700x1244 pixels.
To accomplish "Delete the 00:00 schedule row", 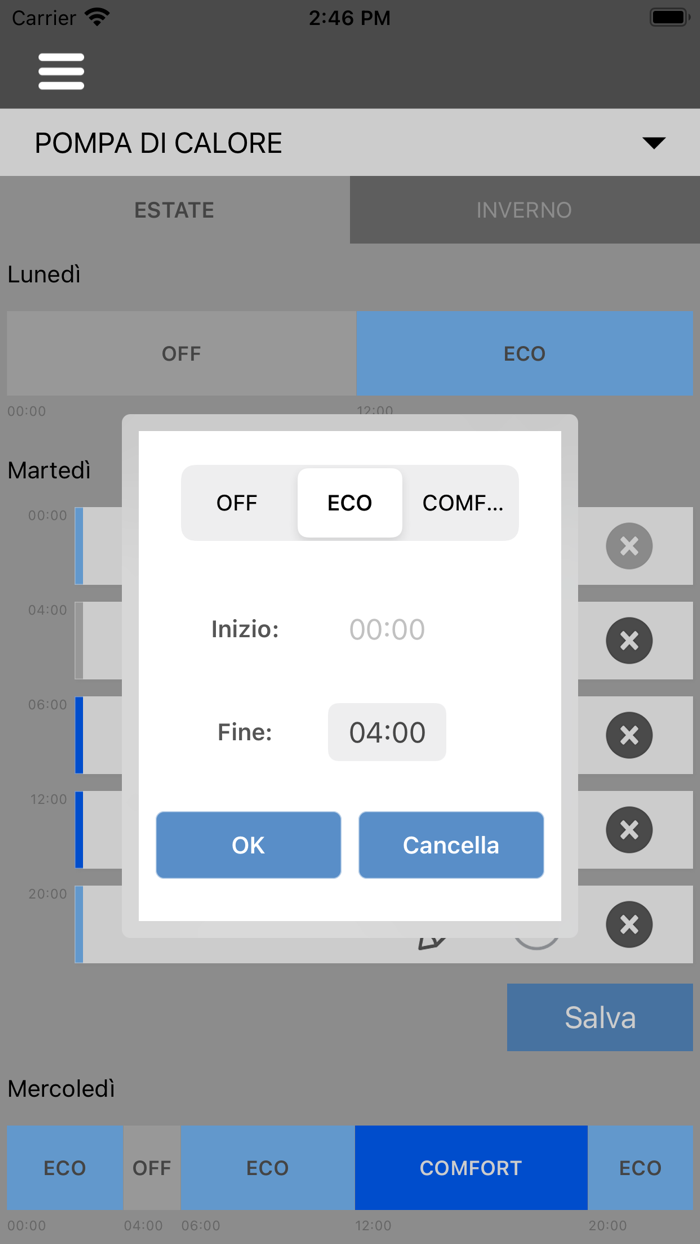I will click(x=629, y=546).
